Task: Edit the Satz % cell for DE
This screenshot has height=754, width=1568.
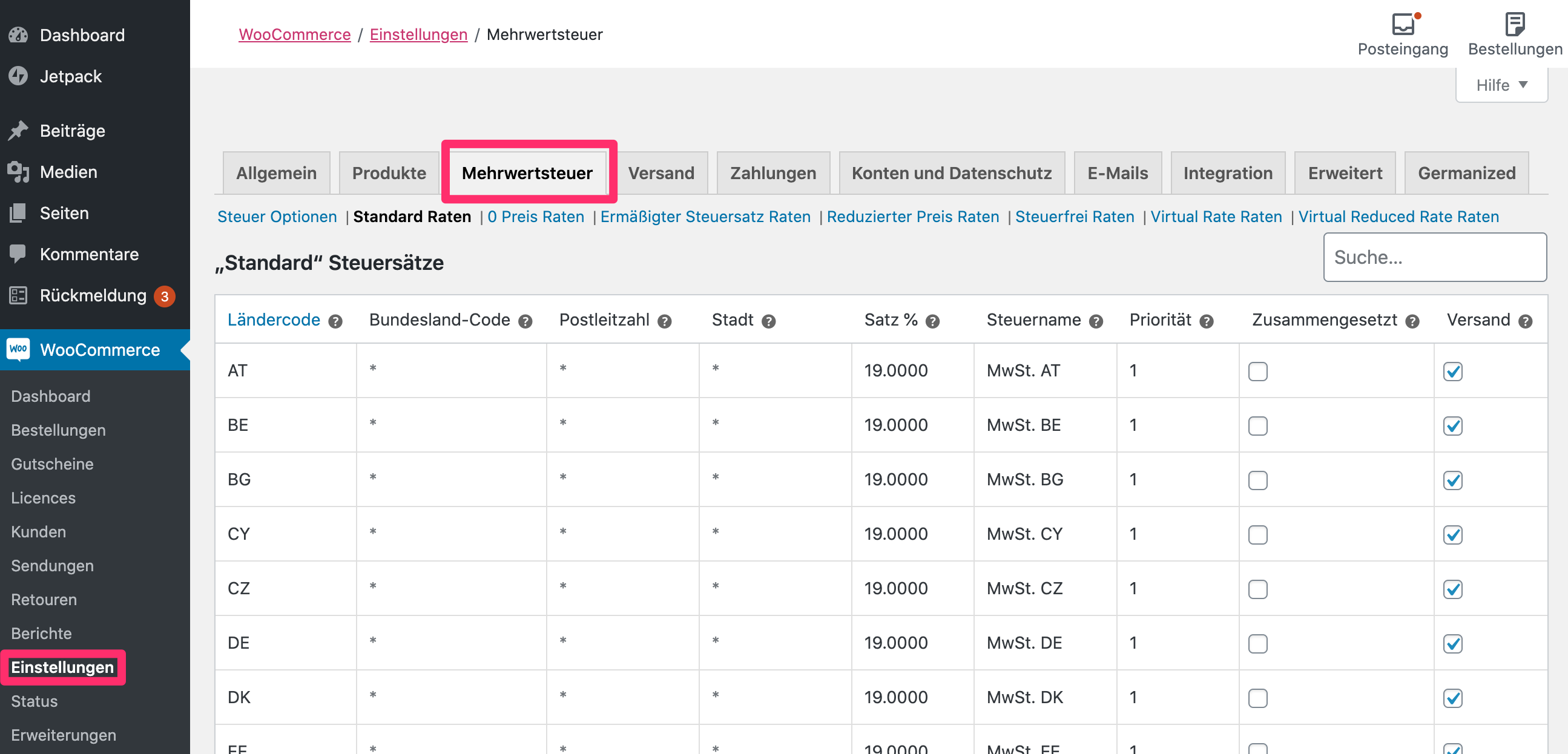Action: [x=912, y=643]
